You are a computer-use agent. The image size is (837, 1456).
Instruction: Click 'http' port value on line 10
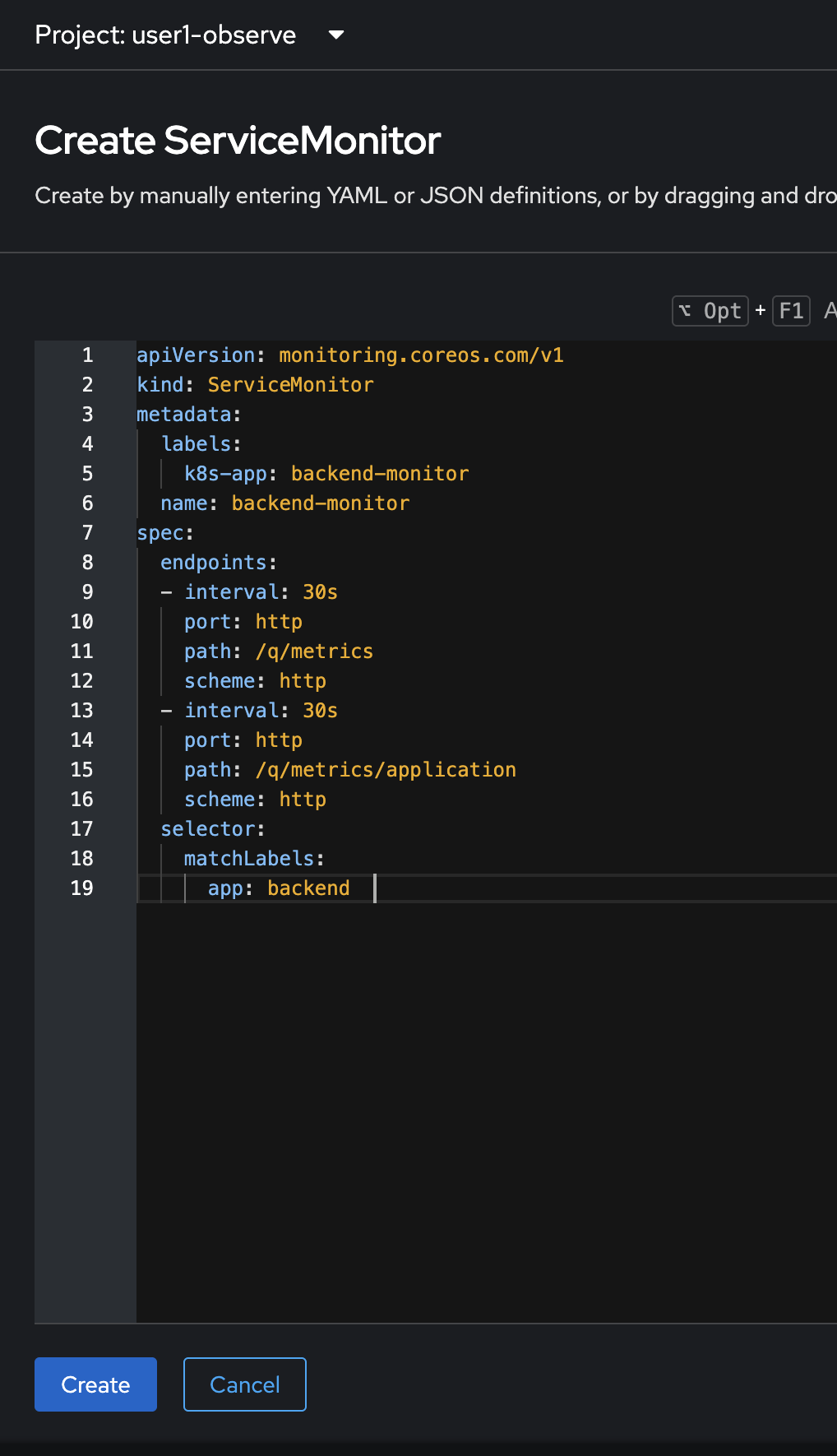click(x=279, y=622)
